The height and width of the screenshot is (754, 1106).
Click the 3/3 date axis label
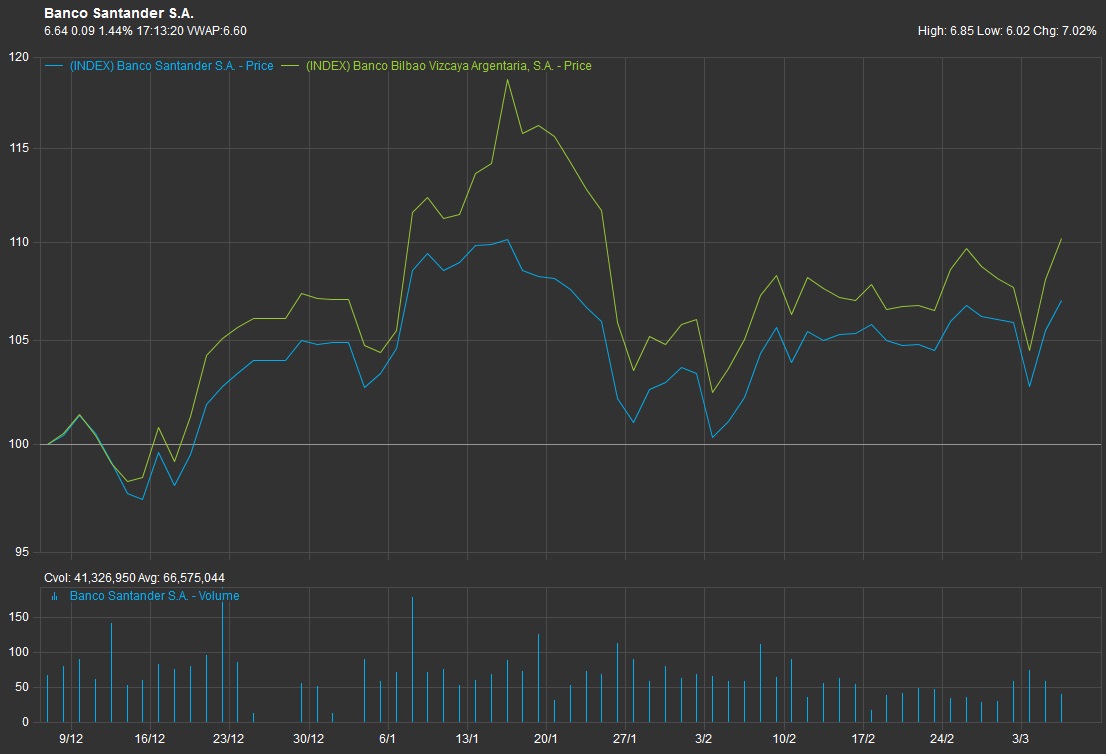[1021, 739]
